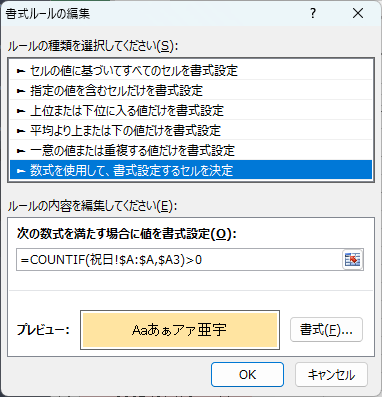Click inside the COUNTIF formula input field
Viewport: 382px width, 397px height.
tap(179, 260)
